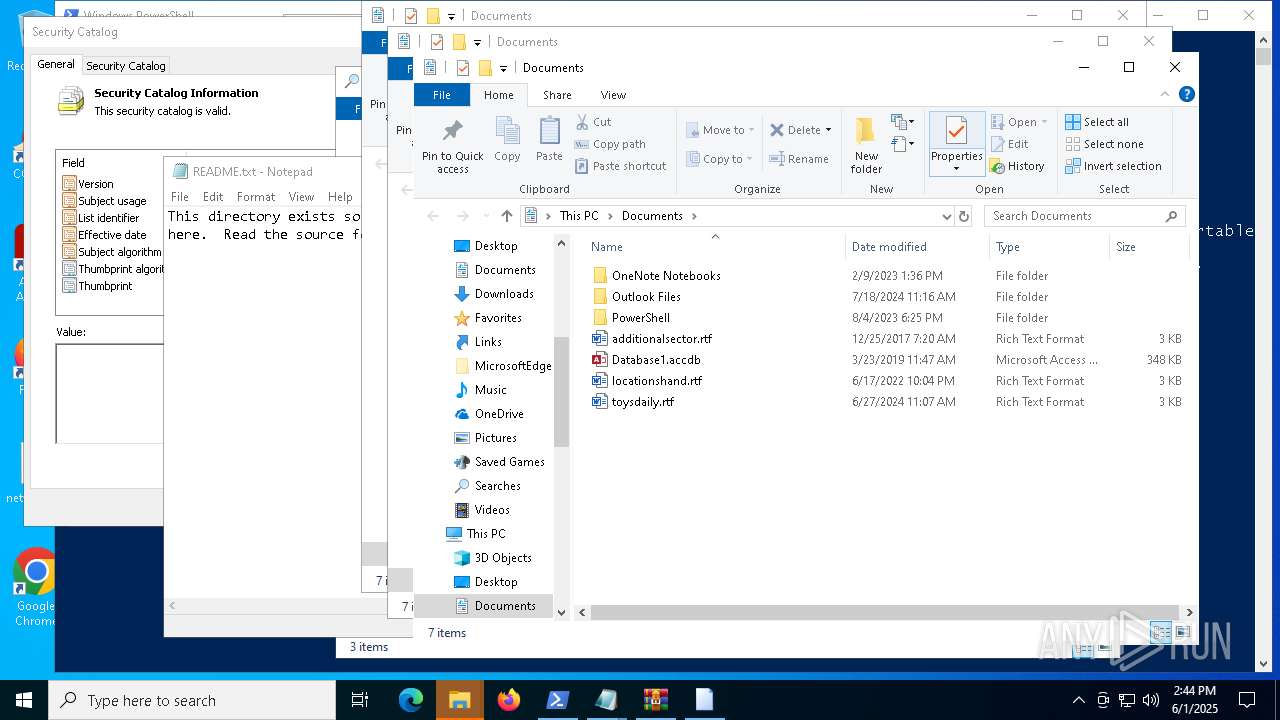Click Edit in the Open group
The width and height of the screenshot is (1280, 720).
(x=1010, y=144)
